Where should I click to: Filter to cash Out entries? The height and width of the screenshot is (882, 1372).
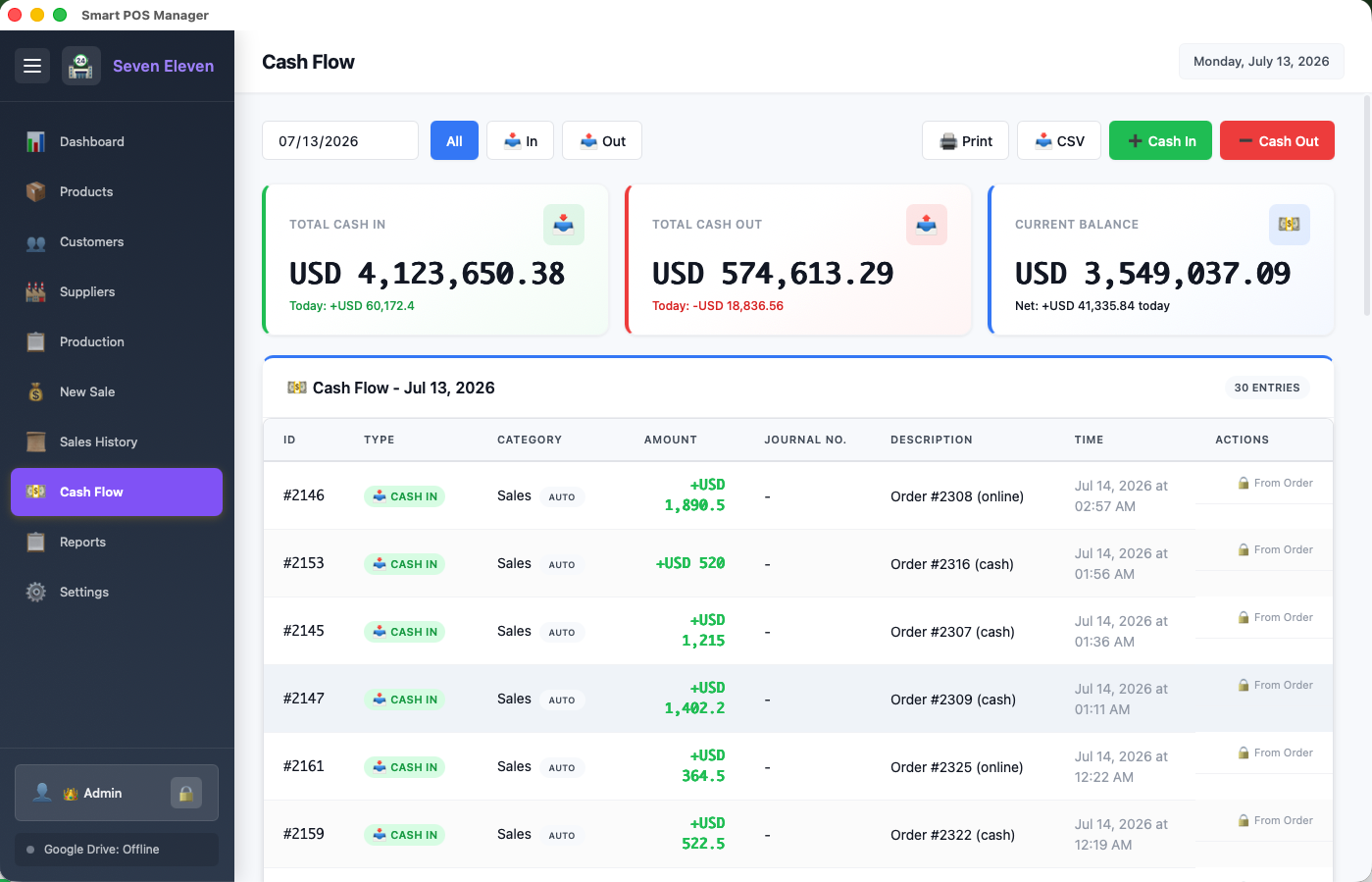click(602, 140)
